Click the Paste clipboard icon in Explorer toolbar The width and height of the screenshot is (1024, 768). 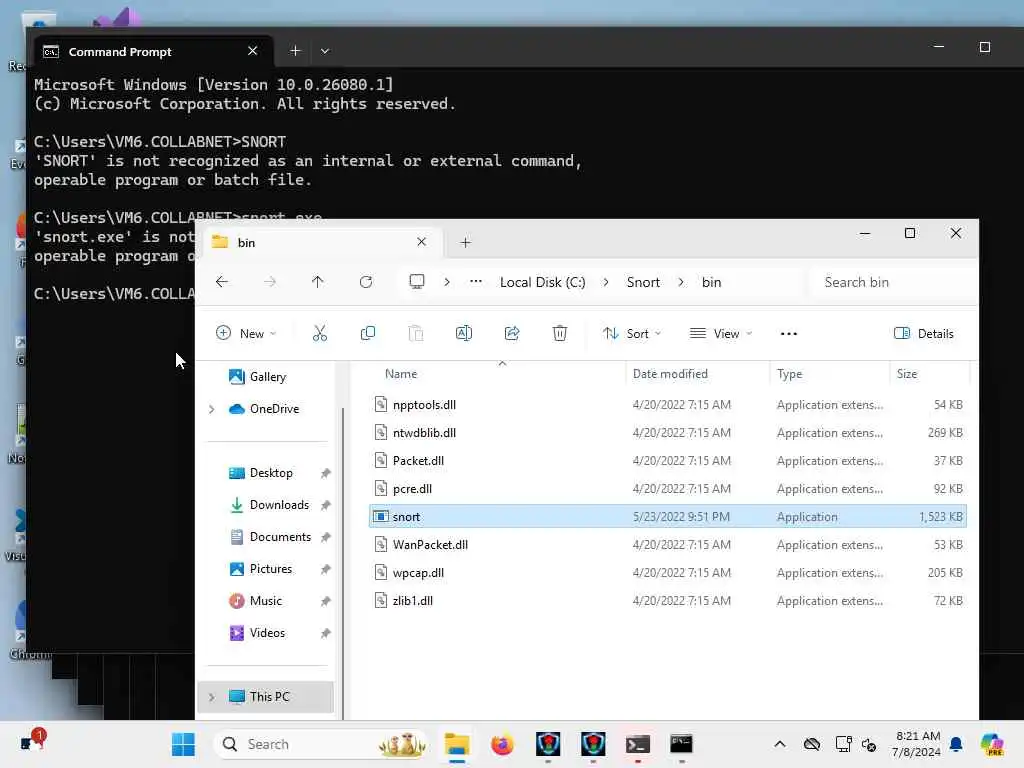(x=415, y=334)
